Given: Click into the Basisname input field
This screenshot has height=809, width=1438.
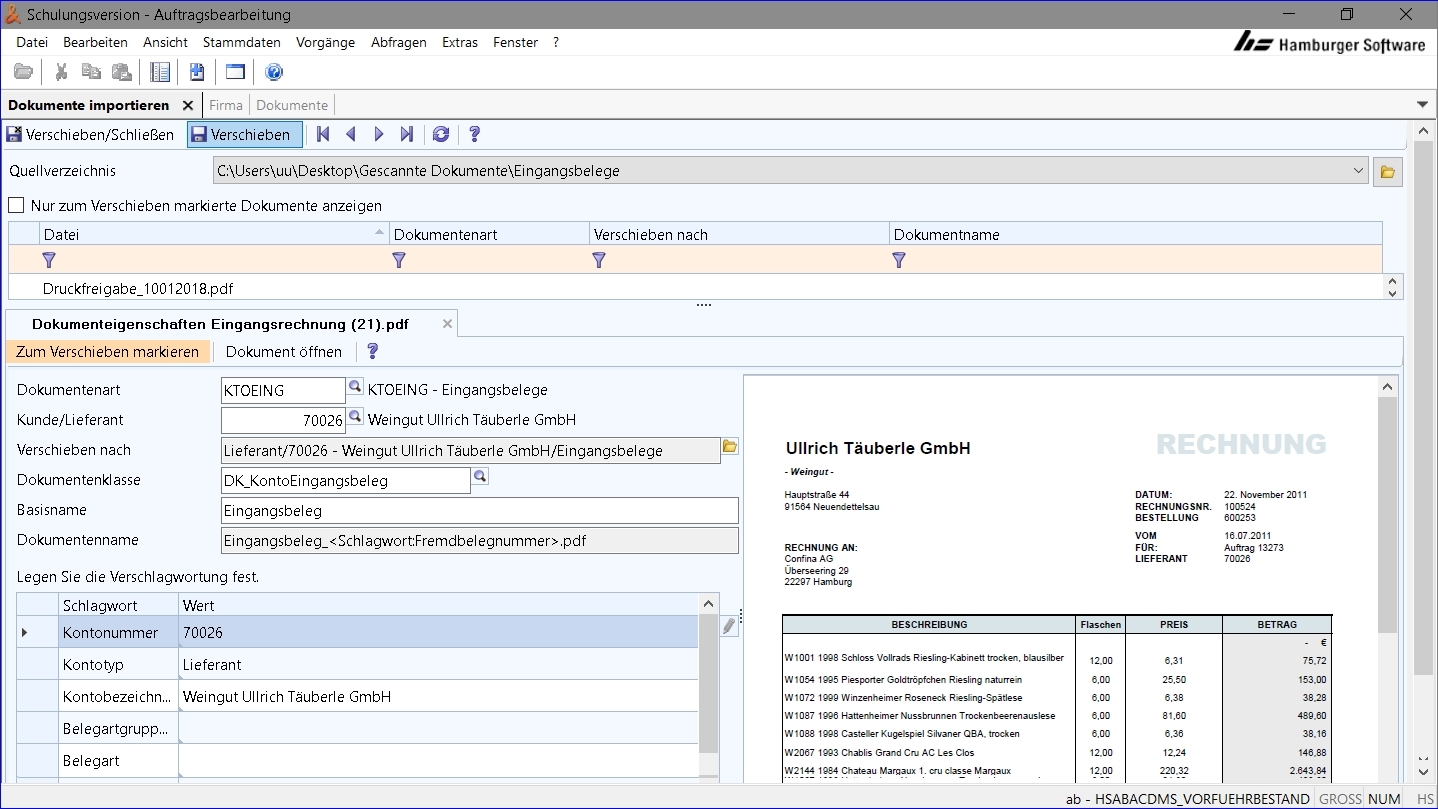Looking at the screenshot, I should tap(479, 511).
